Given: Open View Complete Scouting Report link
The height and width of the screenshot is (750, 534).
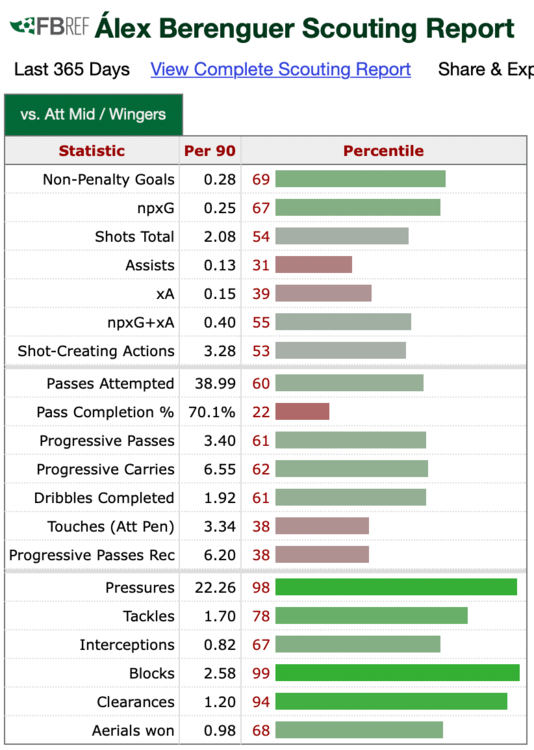Looking at the screenshot, I should point(280,69).
